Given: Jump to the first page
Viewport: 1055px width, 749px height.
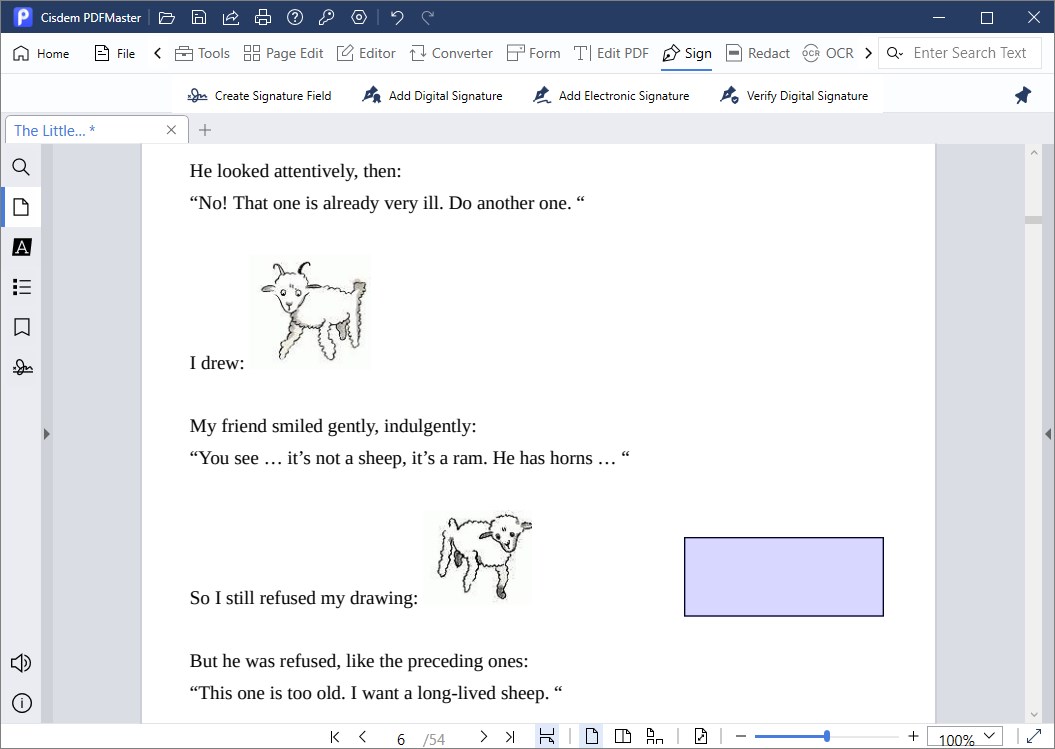Looking at the screenshot, I should (335, 737).
